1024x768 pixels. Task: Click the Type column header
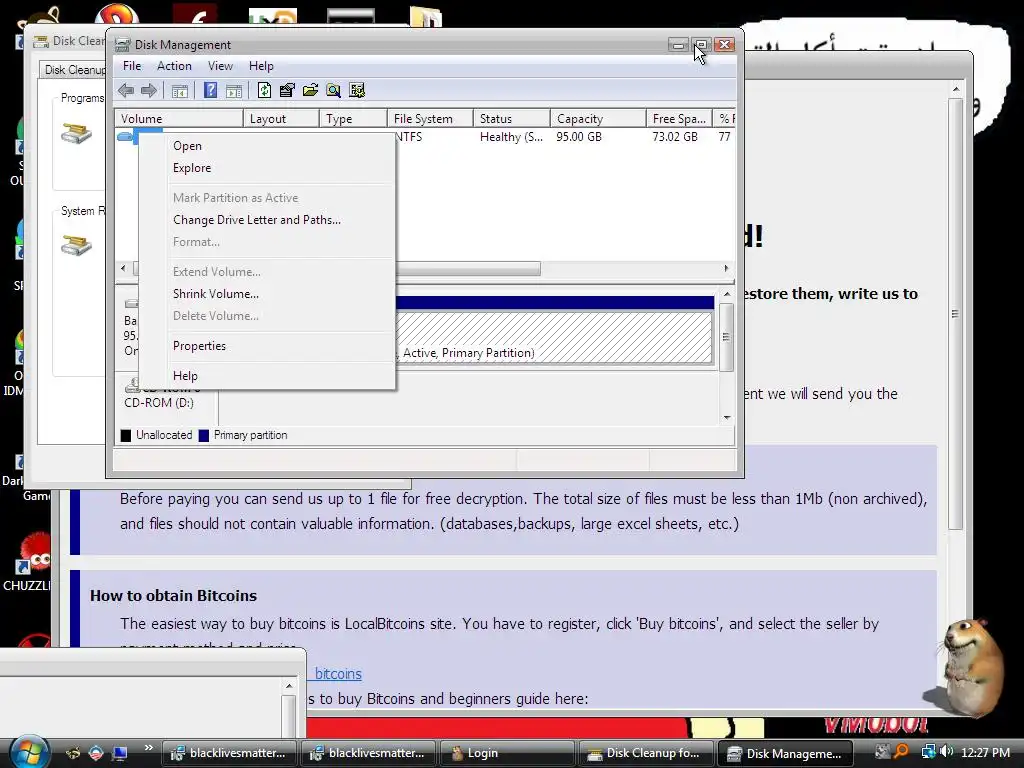click(353, 118)
